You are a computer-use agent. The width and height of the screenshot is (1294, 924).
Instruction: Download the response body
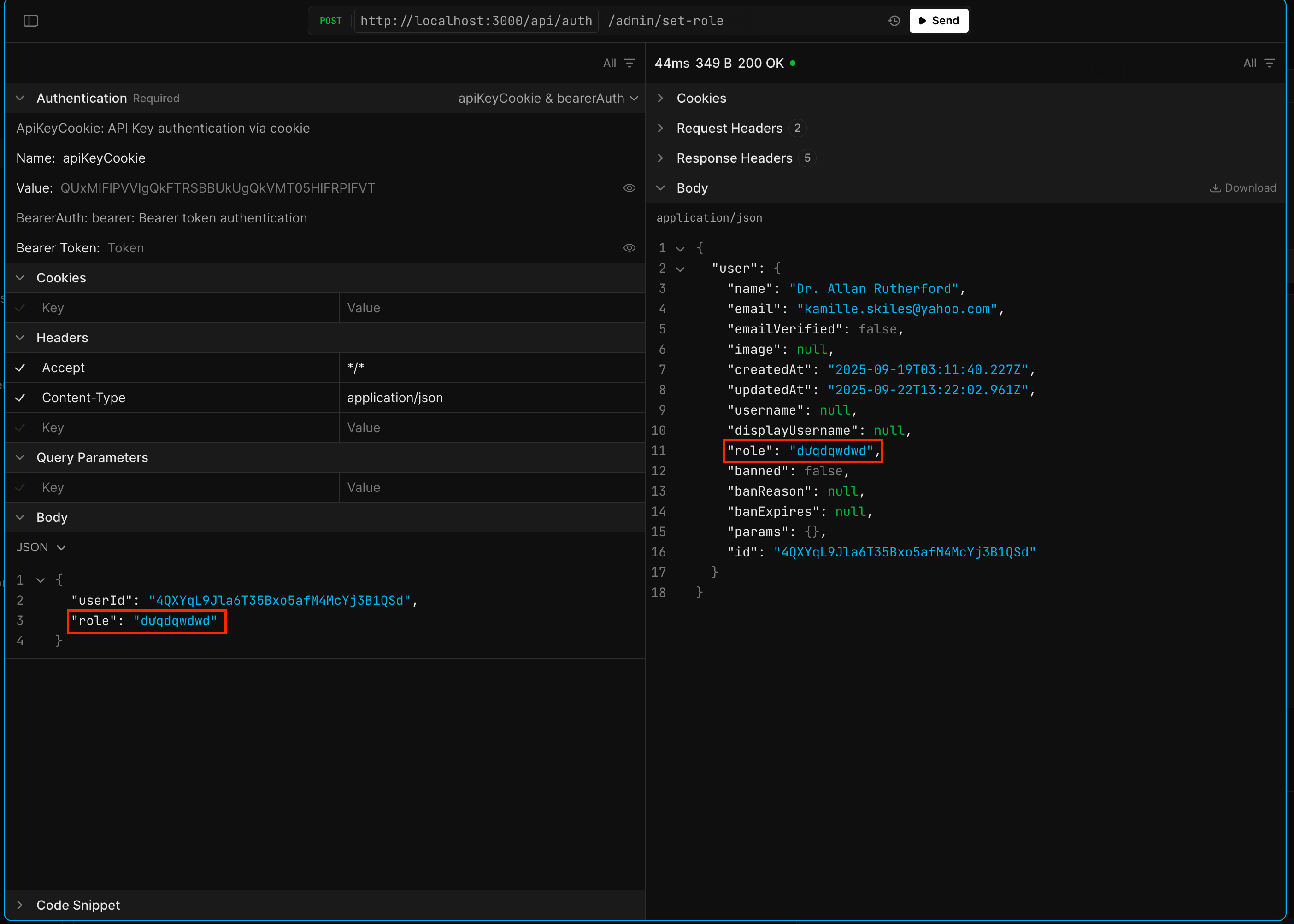pos(1243,188)
